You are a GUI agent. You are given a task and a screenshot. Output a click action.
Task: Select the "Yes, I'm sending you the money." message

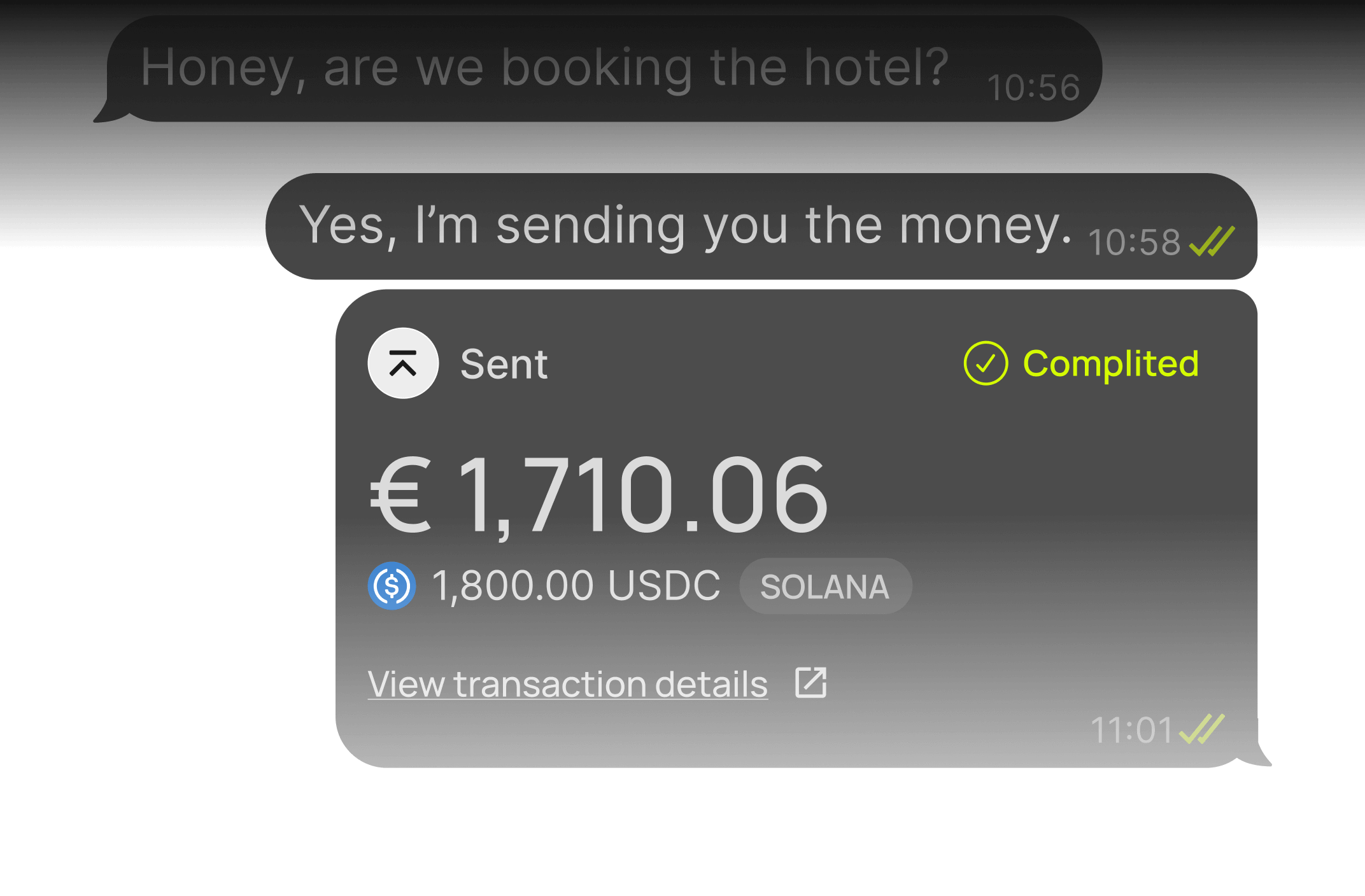click(x=685, y=225)
